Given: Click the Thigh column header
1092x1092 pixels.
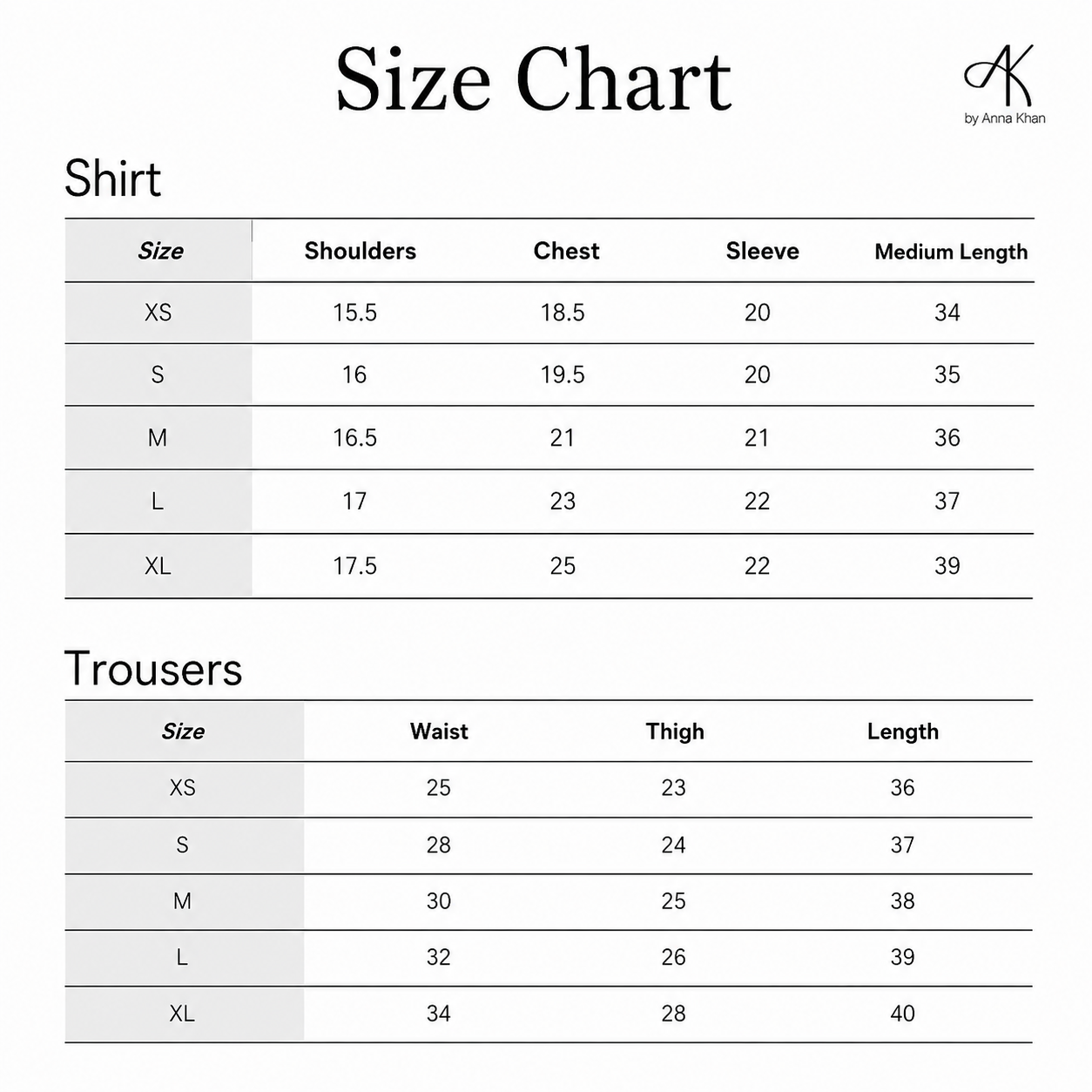Looking at the screenshot, I should pyautogui.click(x=675, y=731).
